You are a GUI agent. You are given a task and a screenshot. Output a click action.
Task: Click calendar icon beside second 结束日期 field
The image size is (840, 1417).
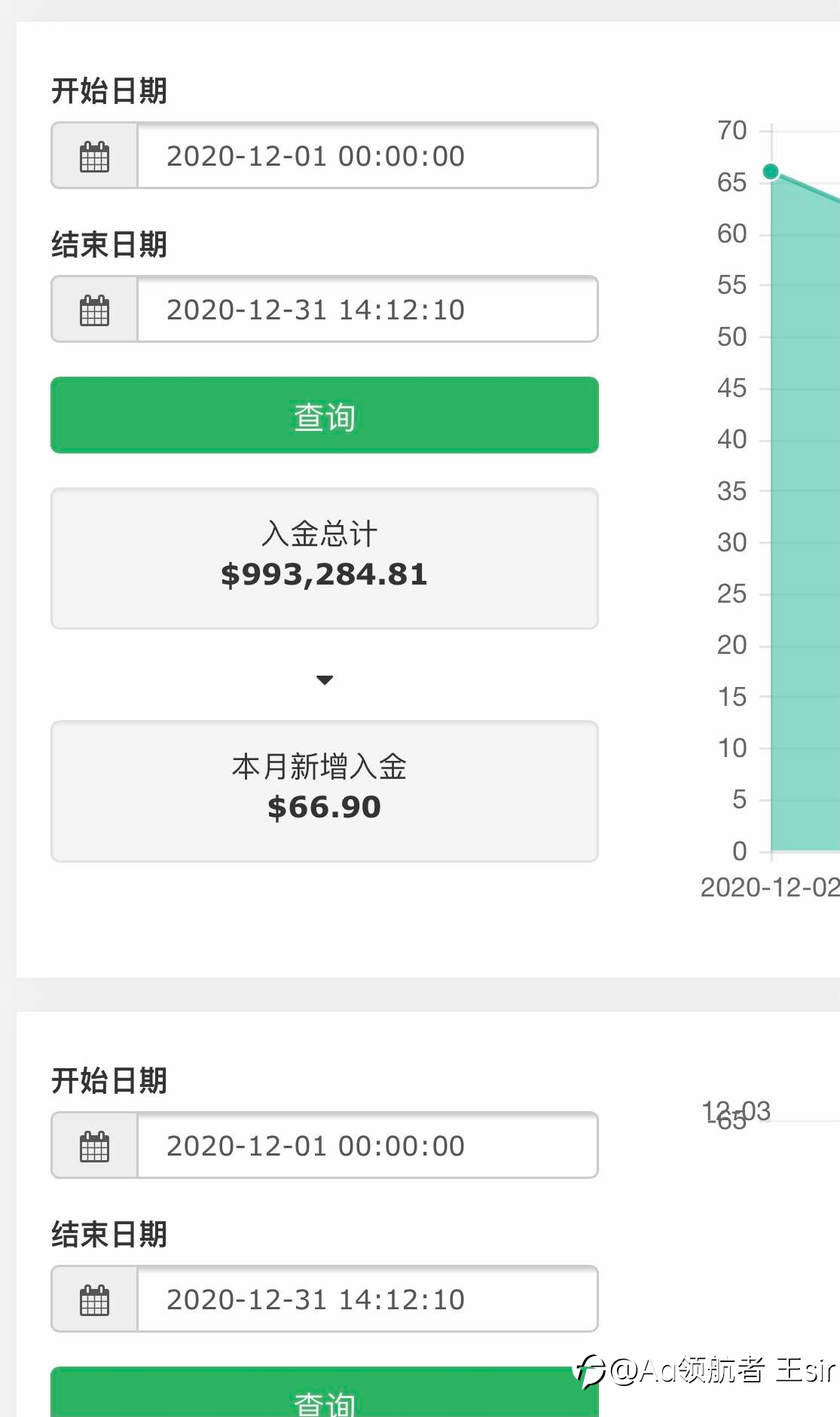95,1299
